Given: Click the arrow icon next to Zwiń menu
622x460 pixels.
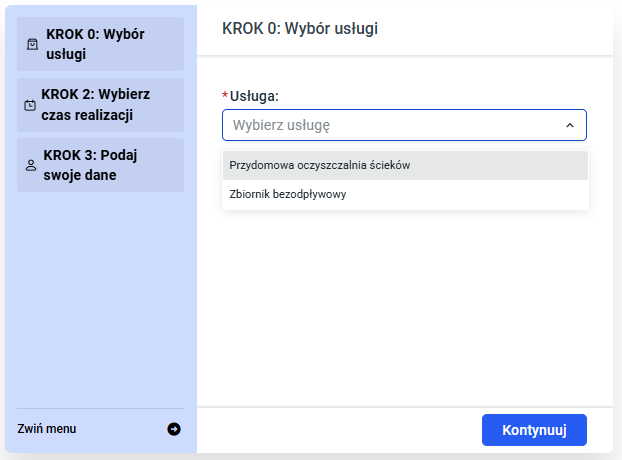Looking at the screenshot, I should pos(174,429).
